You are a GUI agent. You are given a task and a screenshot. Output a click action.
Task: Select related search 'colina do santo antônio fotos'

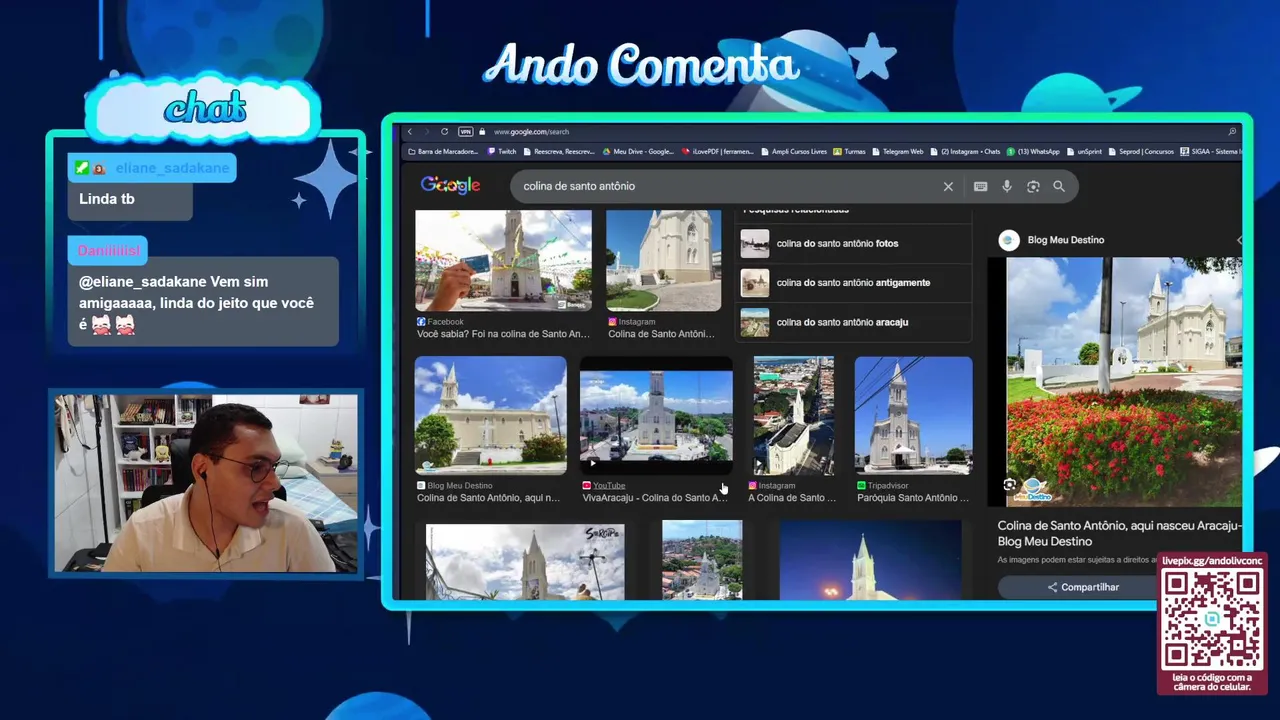pyautogui.click(x=854, y=243)
